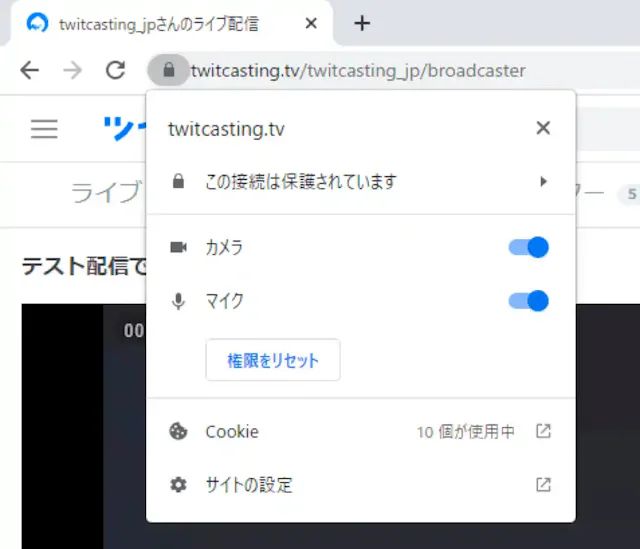
Task: Toggle the マイク permission switch
Action: tap(528, 301)
